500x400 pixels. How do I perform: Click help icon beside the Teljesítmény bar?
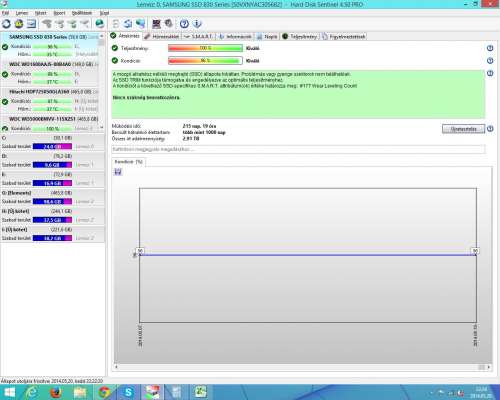click(x=490, y=48)
